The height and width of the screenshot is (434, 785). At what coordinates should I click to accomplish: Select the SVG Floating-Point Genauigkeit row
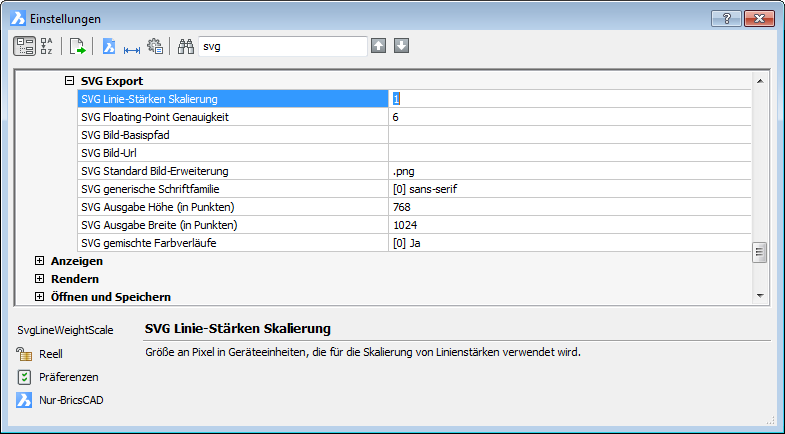(232, 117)
